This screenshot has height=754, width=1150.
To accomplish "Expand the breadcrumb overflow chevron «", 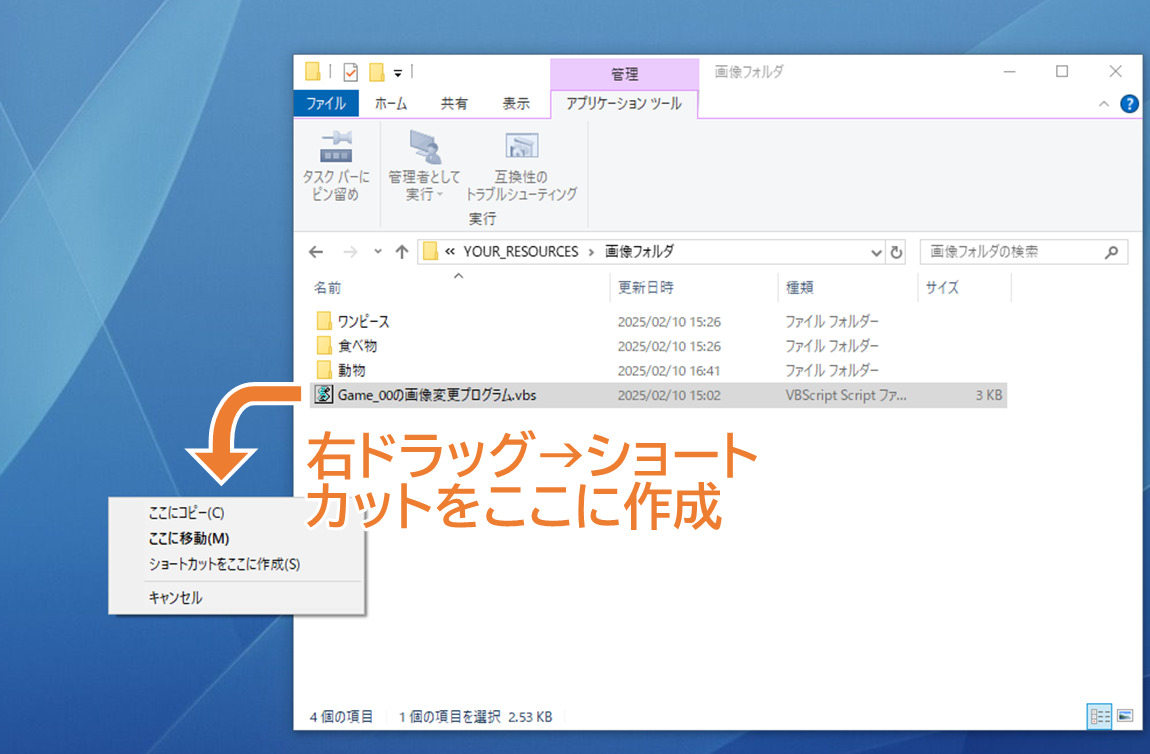I will click(x=450, y=252).
